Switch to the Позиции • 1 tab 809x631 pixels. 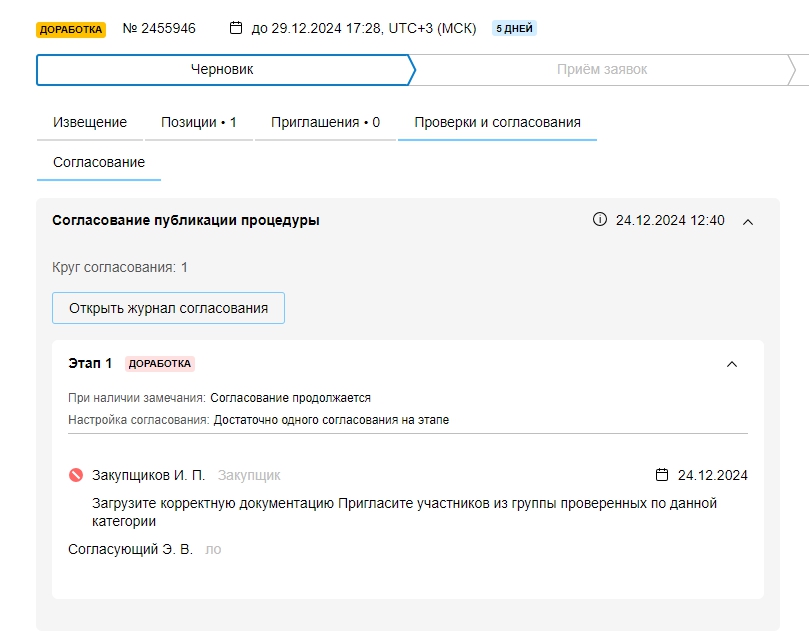tap(199, 122)
